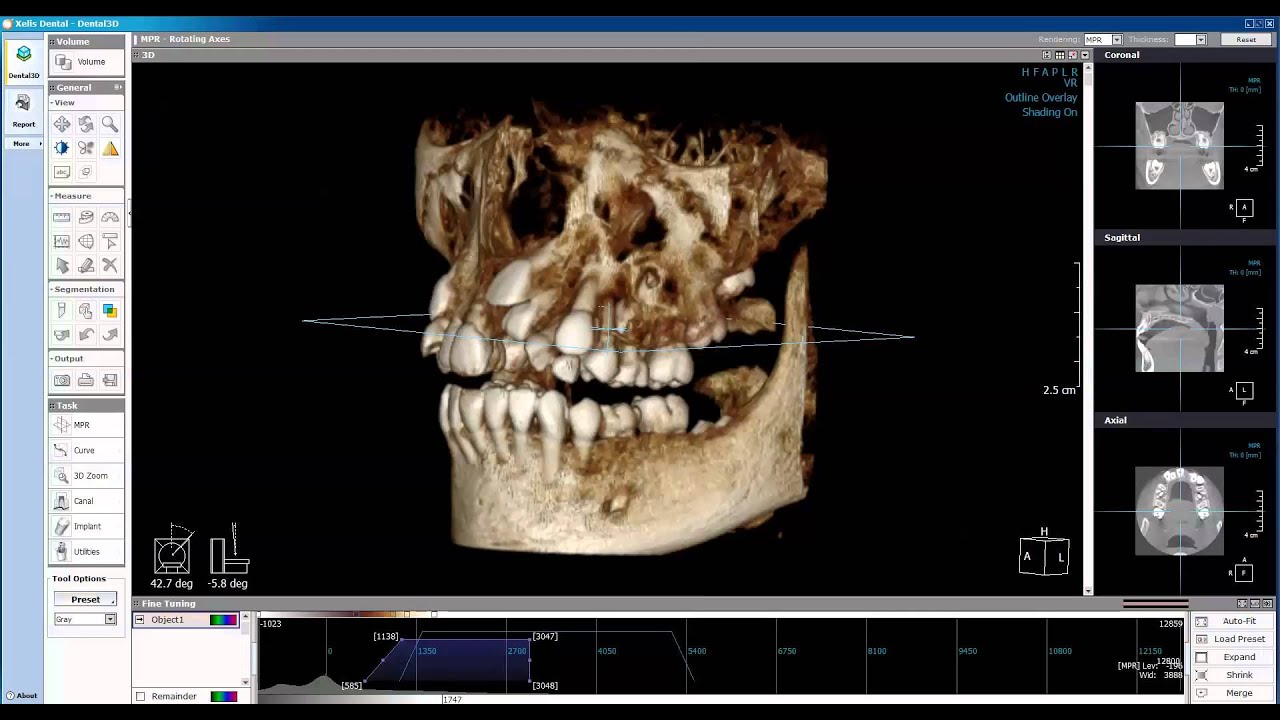
Task: Open the Report module tab
Action: pyautogui.click(x=24, y=110)
